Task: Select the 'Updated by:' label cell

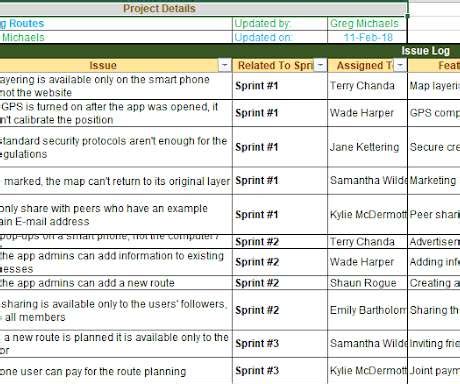Action: click(x=280, y=24)
